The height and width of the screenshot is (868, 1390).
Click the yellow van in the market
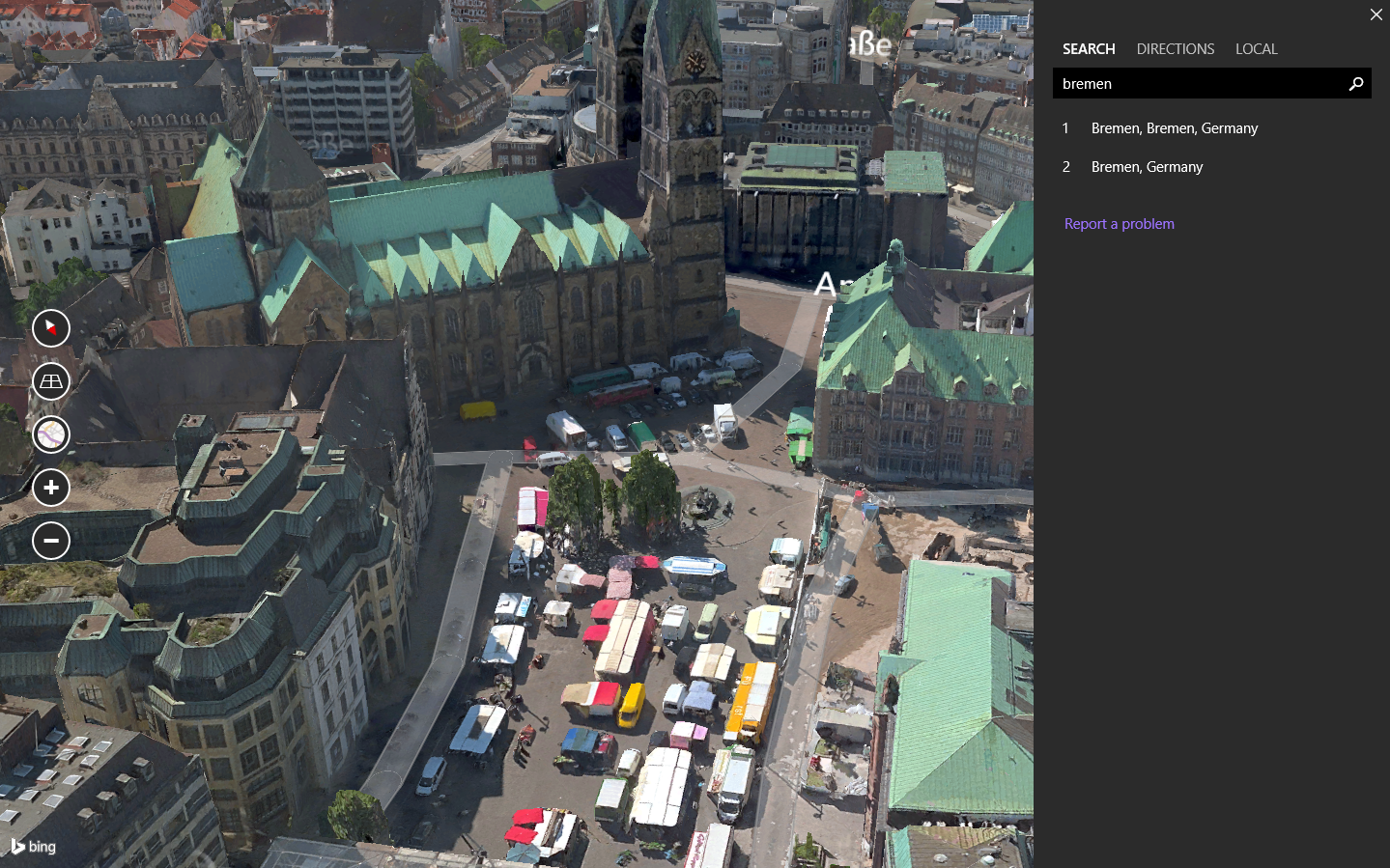click(631, 704)
